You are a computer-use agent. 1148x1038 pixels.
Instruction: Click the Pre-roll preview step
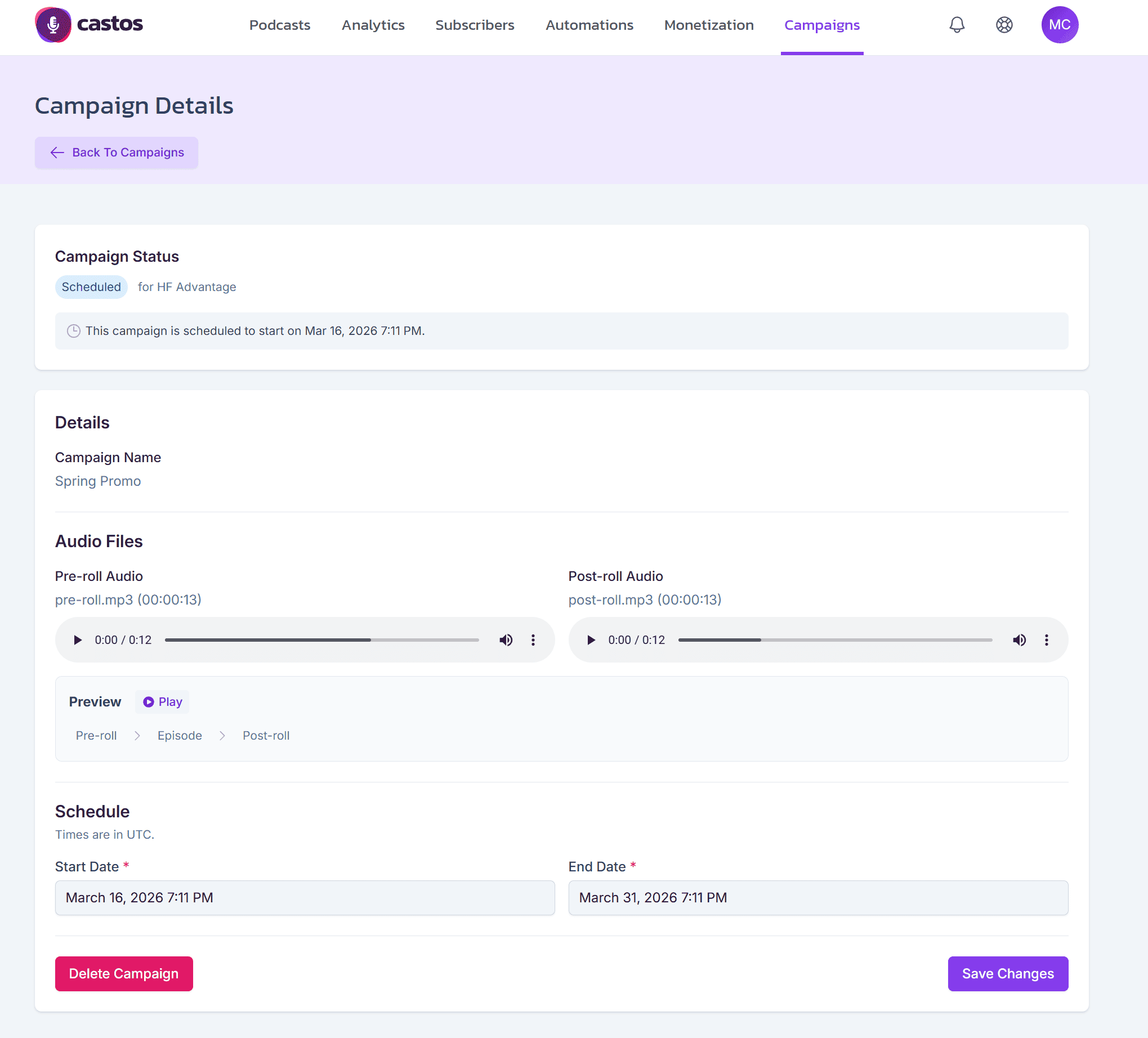[96, 736]
